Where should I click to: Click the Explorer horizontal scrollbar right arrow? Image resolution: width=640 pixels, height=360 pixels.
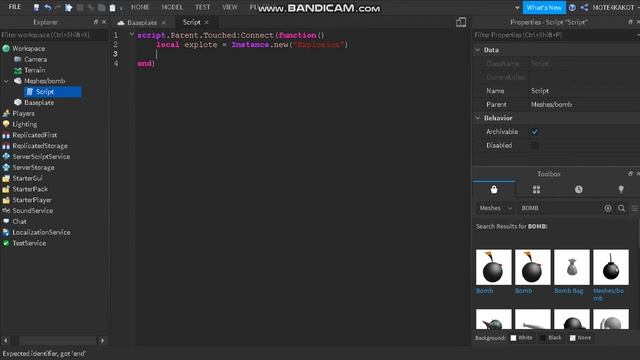102,340
